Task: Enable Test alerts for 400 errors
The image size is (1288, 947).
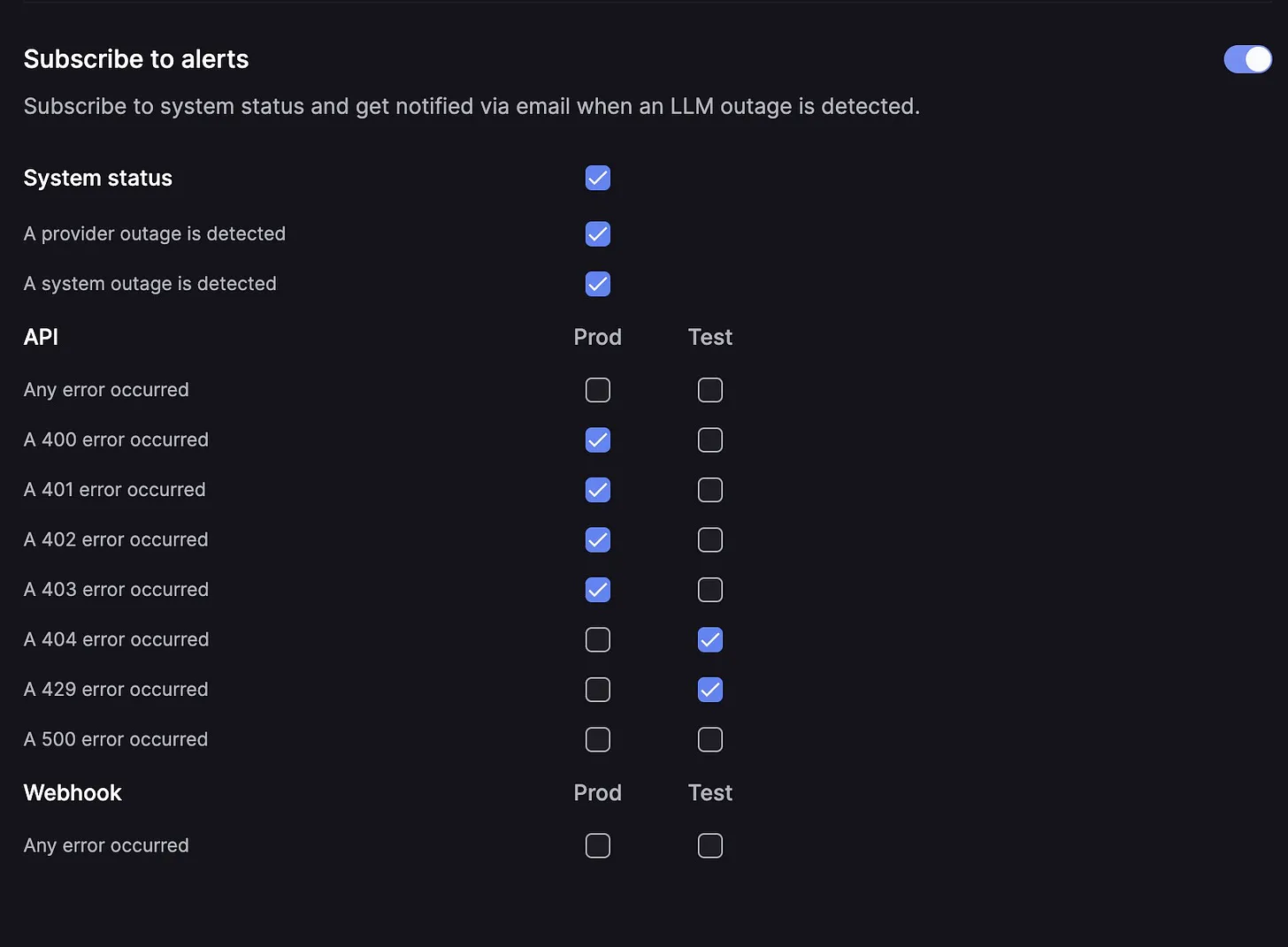Action: point(710,439)
